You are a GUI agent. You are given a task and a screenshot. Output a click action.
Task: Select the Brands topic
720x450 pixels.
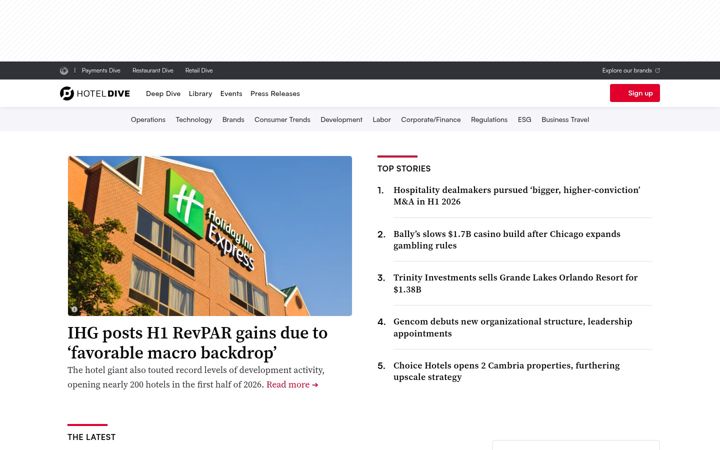(233, 119)
